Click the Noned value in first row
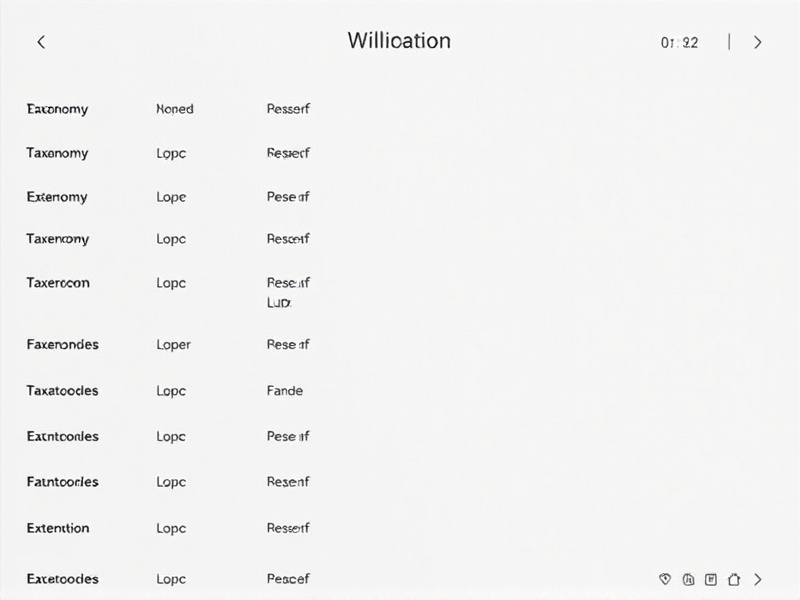 pos(174,109)
